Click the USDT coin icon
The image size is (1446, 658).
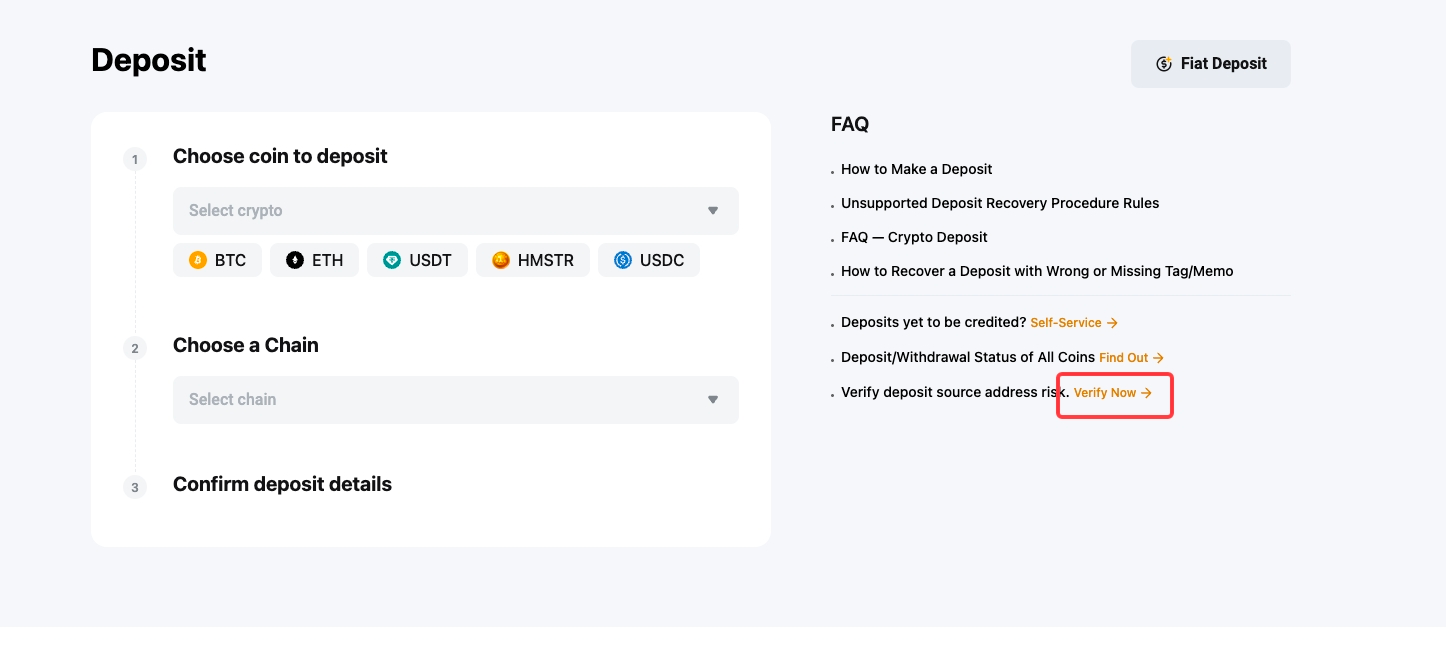(392, 260)
